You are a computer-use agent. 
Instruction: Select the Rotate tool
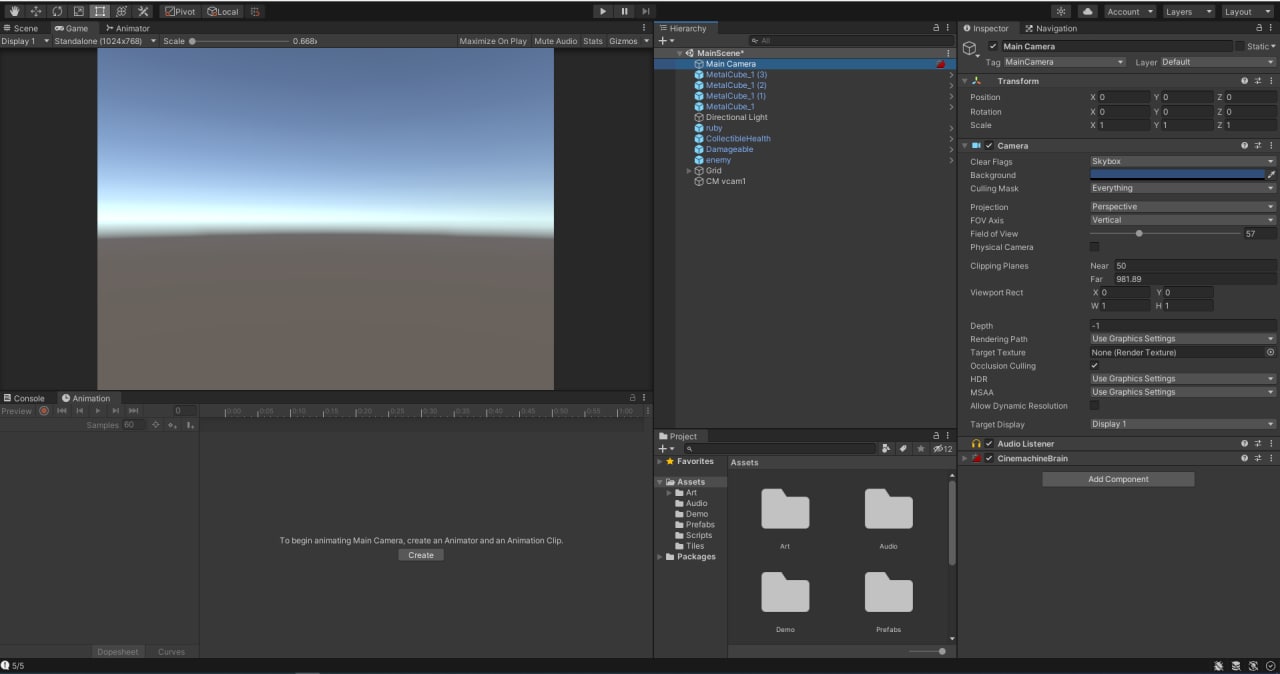[x=57, y=11]
